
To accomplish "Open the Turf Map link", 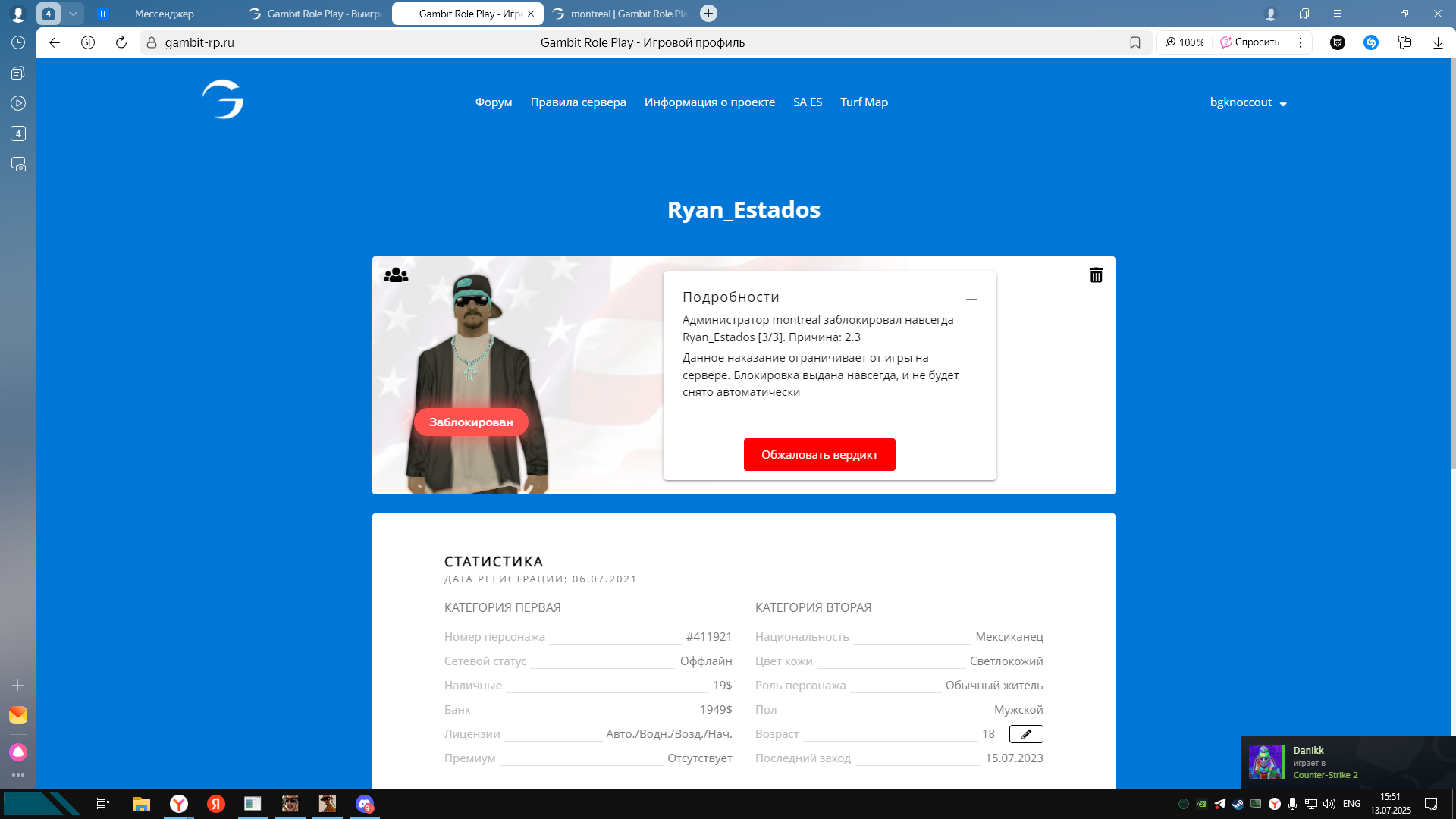I will (x=864, y=102).
